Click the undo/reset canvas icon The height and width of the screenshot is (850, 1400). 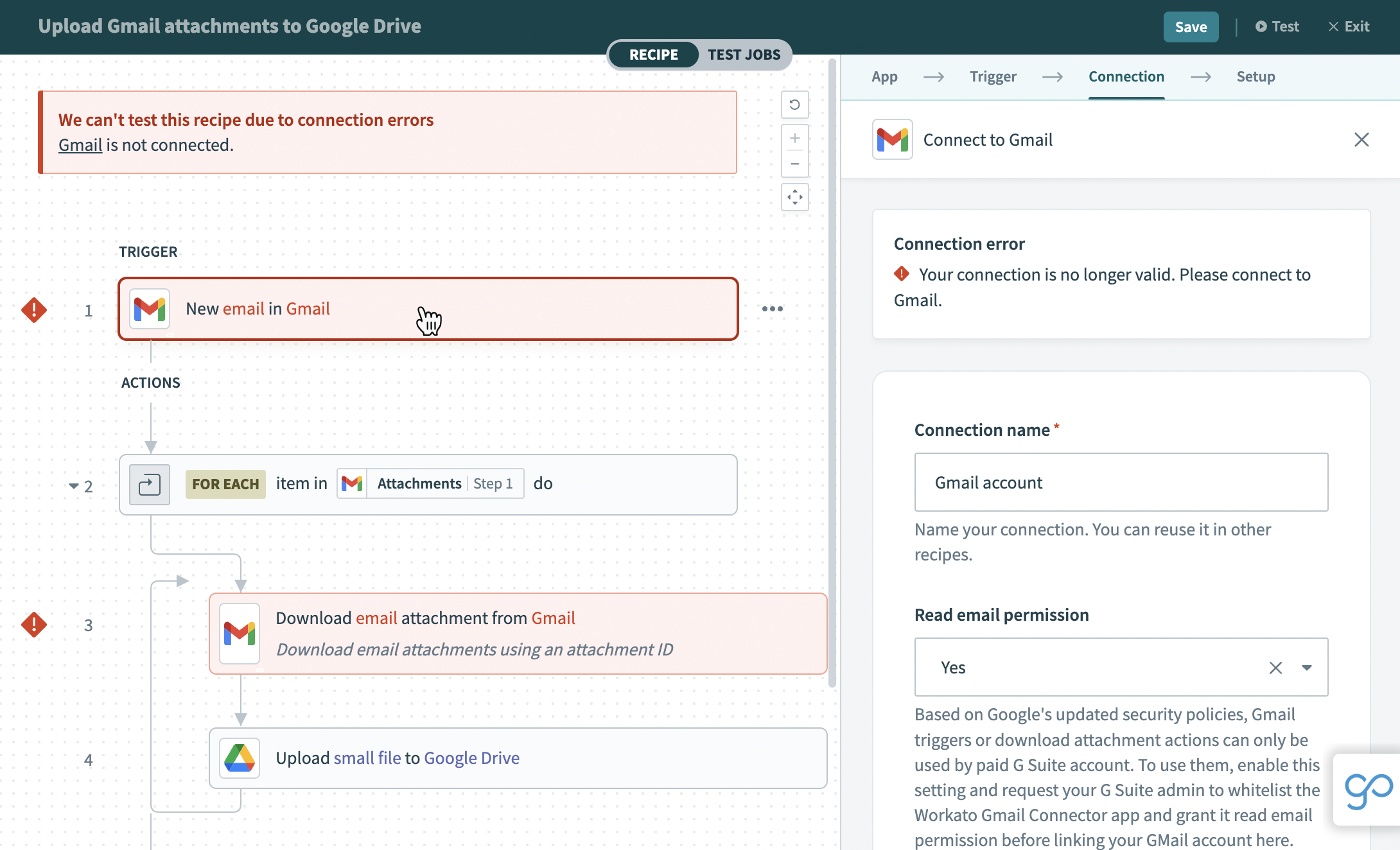point(794,105)
